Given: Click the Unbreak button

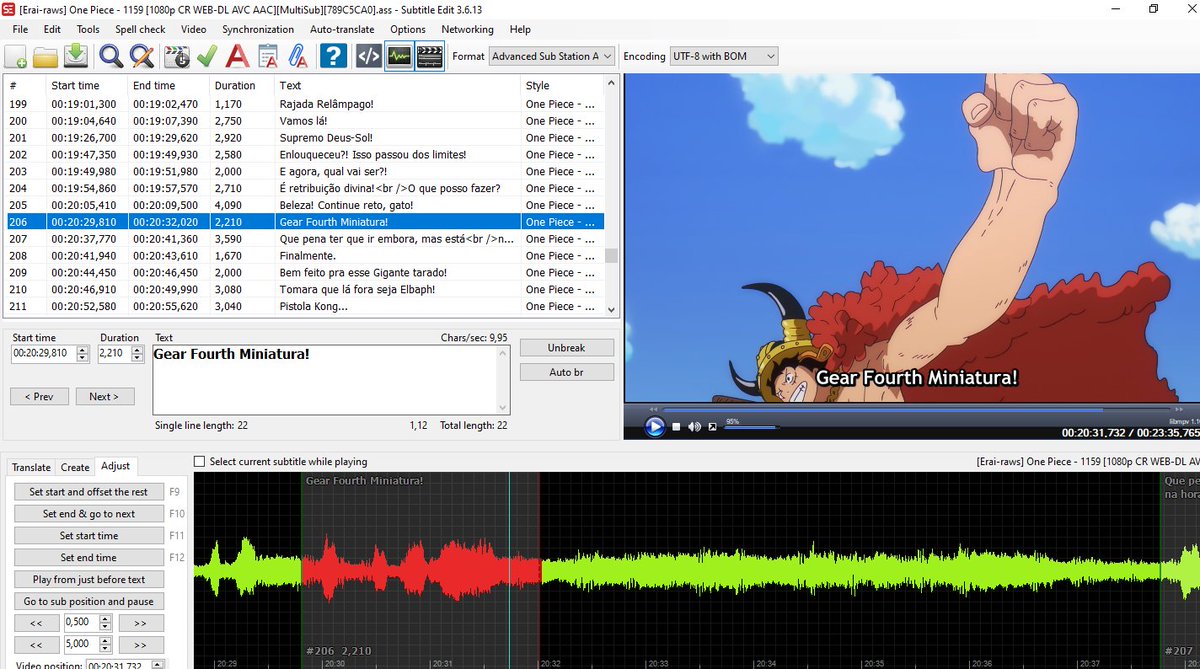Looking at the screenshot, I should click(x=566, y=348).
